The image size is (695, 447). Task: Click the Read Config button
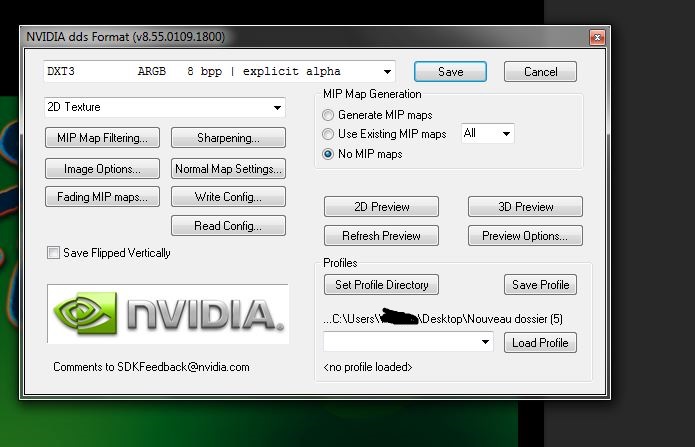(228, 226)
